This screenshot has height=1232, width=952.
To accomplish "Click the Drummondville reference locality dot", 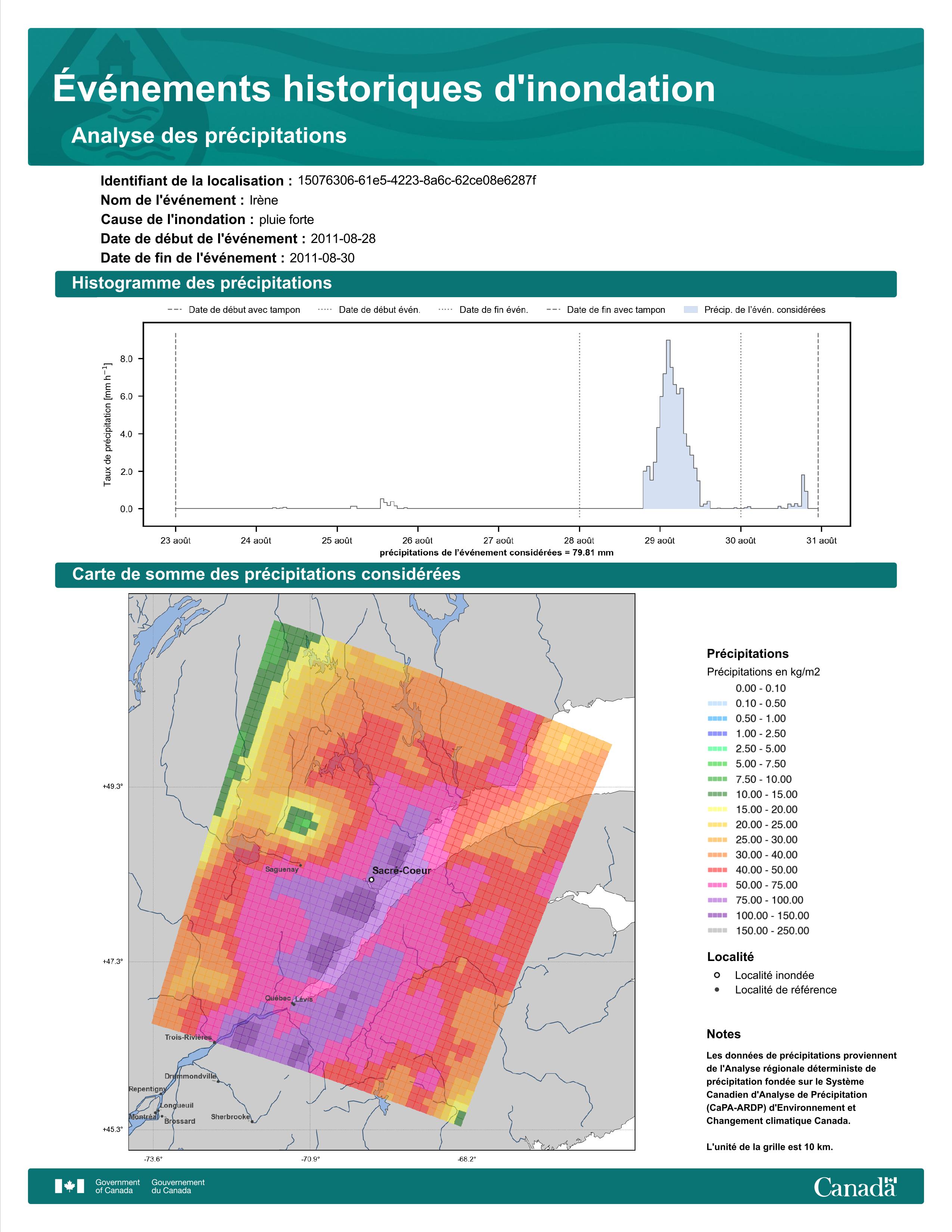I will click(218, 1082).
